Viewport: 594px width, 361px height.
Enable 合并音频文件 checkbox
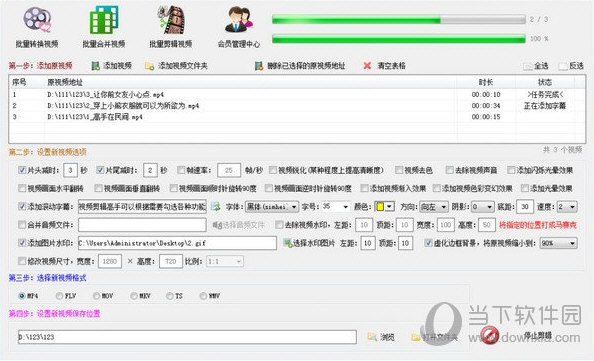click(x=22, y=225)
